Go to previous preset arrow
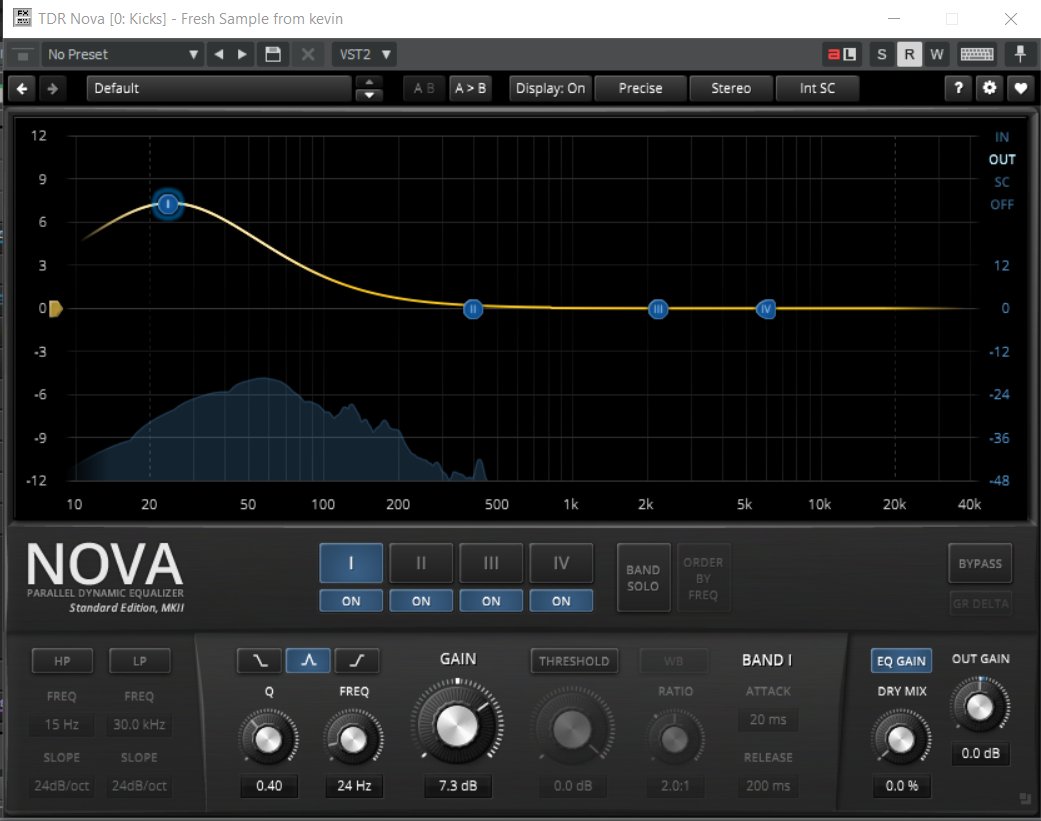 [218, 54]
